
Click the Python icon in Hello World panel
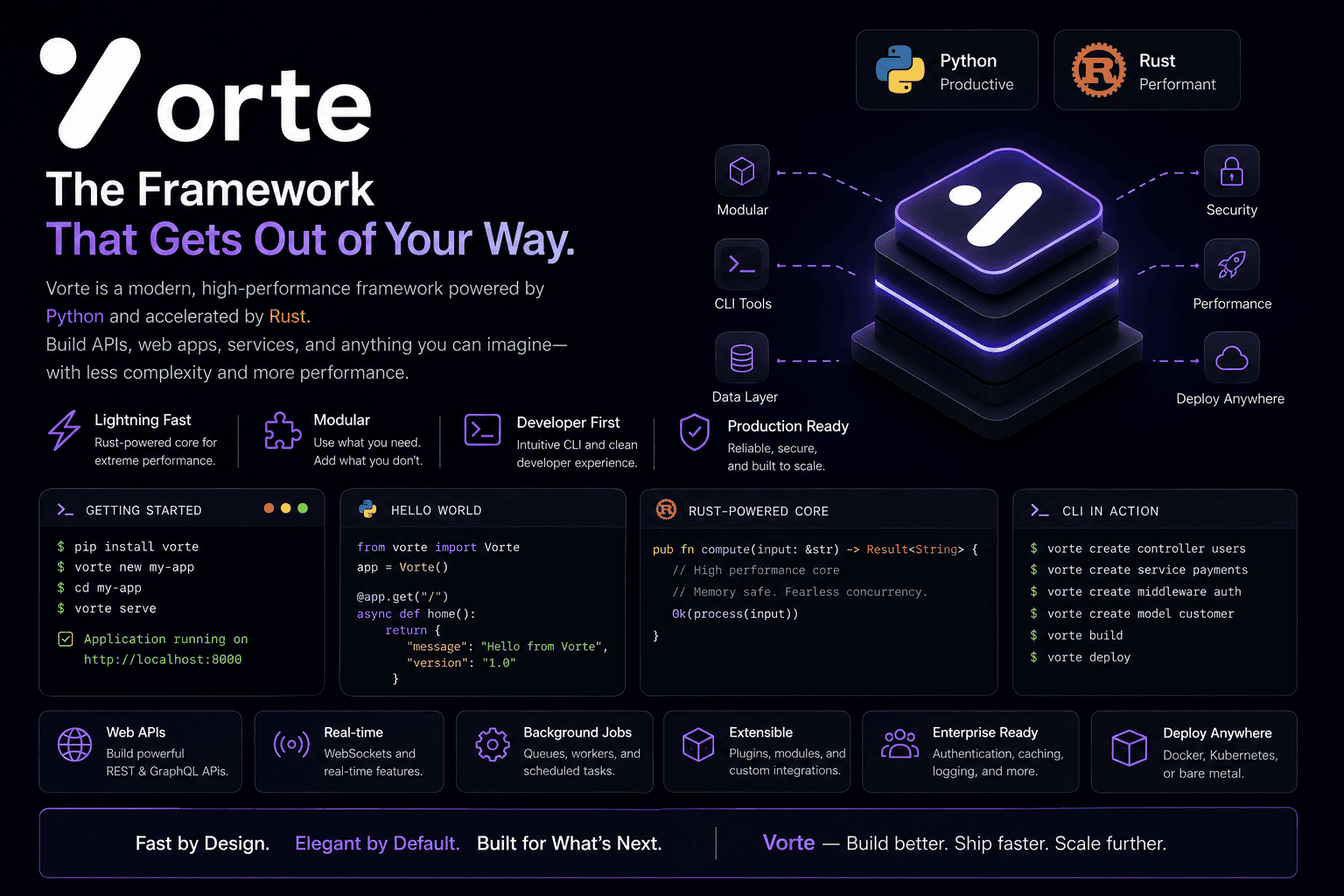coord(367,509)
